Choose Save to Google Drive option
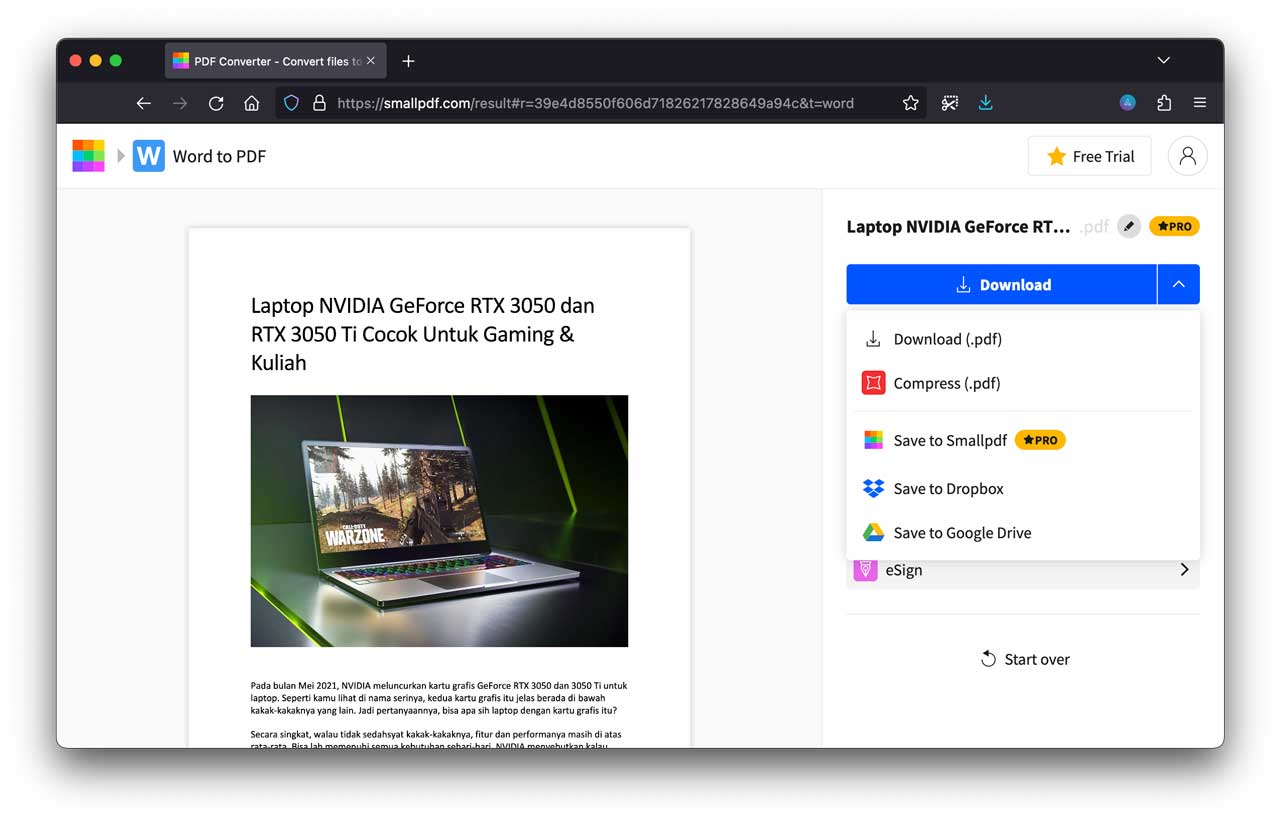The image size is (1280, 822). pyautogui.click(x=1023, y=533)
